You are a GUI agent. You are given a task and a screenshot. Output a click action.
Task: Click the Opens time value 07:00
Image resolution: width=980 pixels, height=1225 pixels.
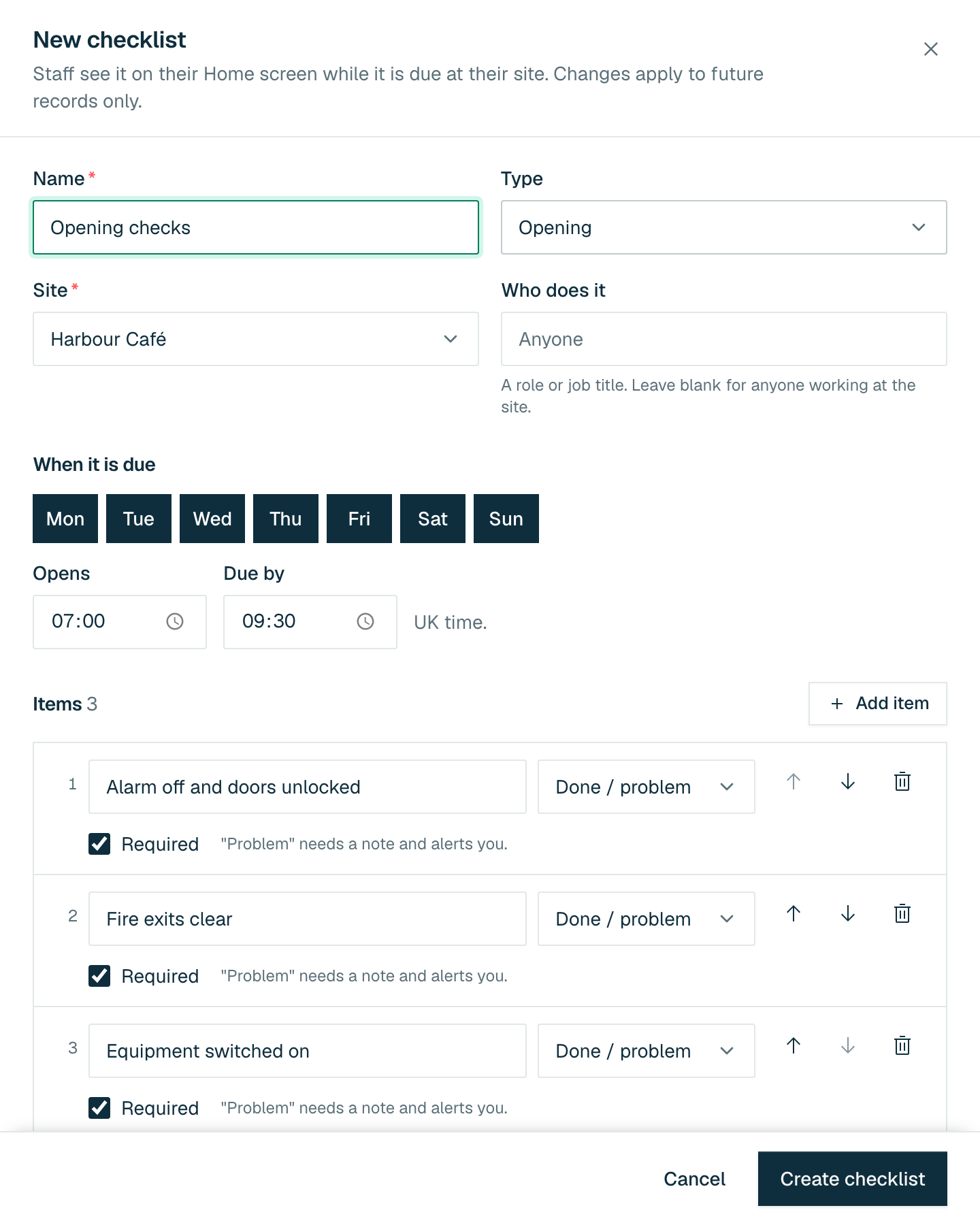click(78, 621)
